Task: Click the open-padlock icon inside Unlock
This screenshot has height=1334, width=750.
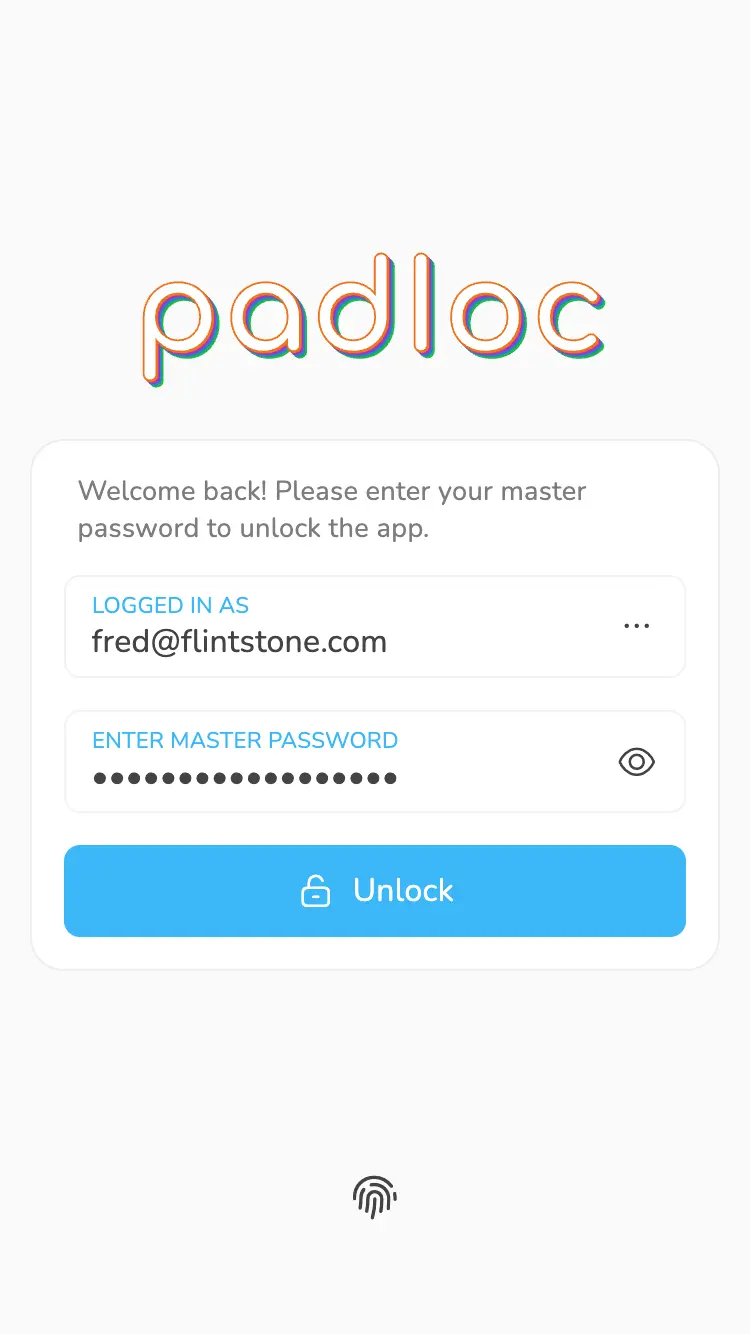Action: (316, 891)
